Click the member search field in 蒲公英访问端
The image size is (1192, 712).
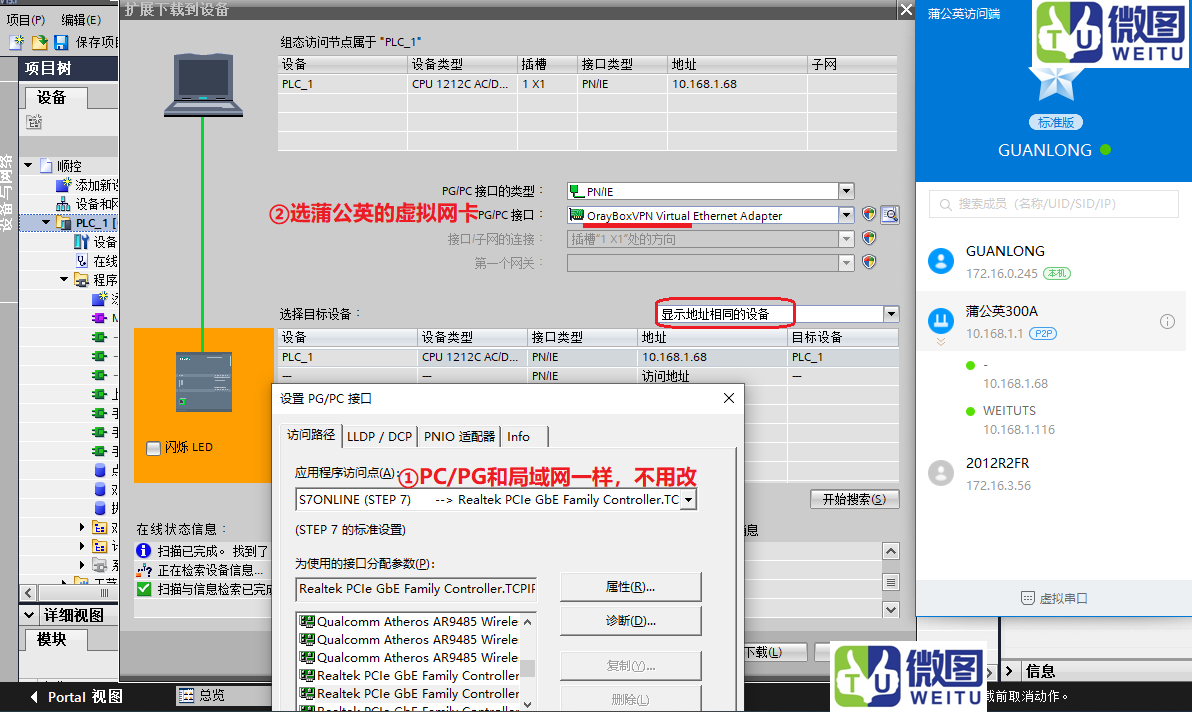(x=1053, y=204)
